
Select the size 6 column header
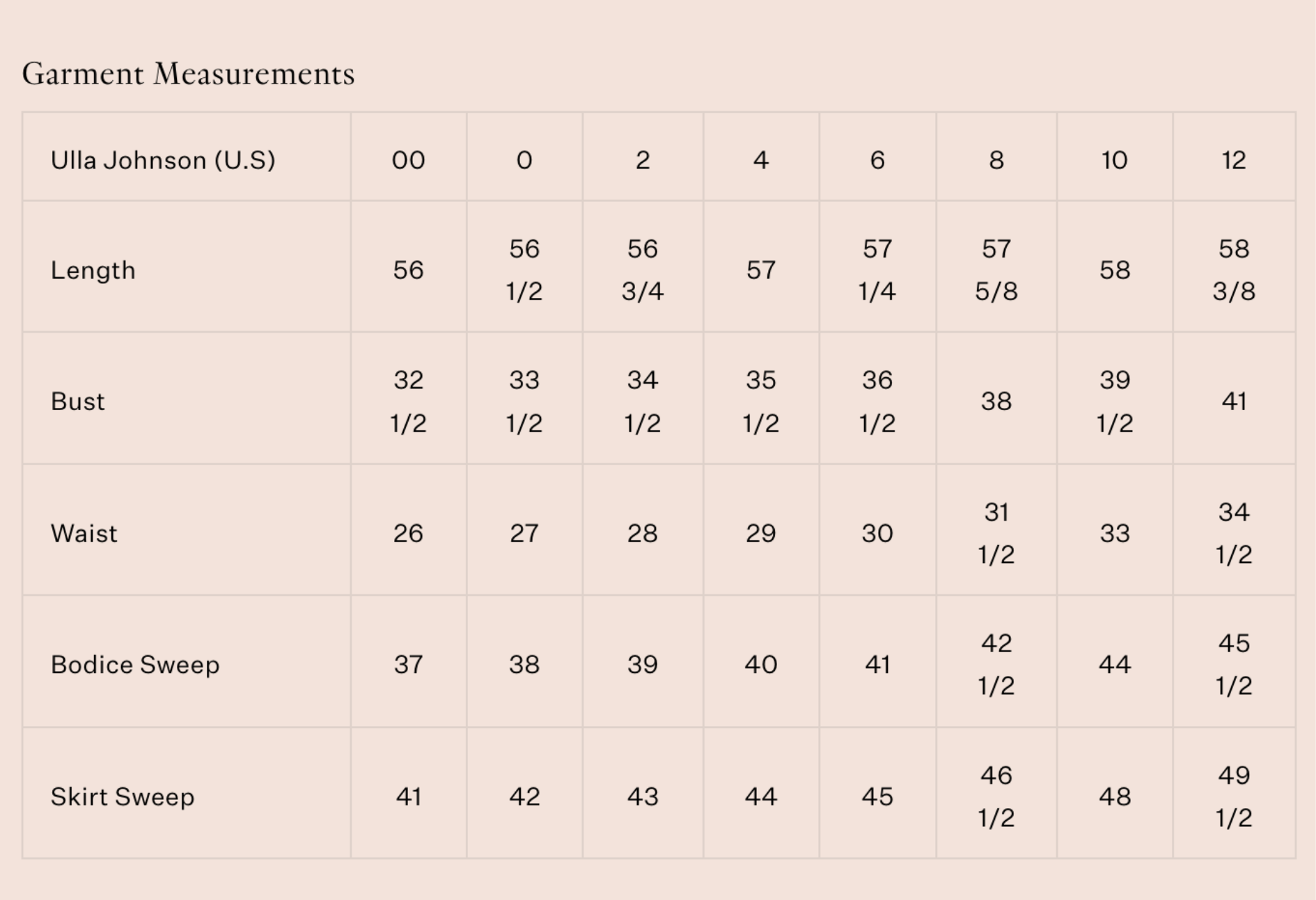(x=877, y=160)
